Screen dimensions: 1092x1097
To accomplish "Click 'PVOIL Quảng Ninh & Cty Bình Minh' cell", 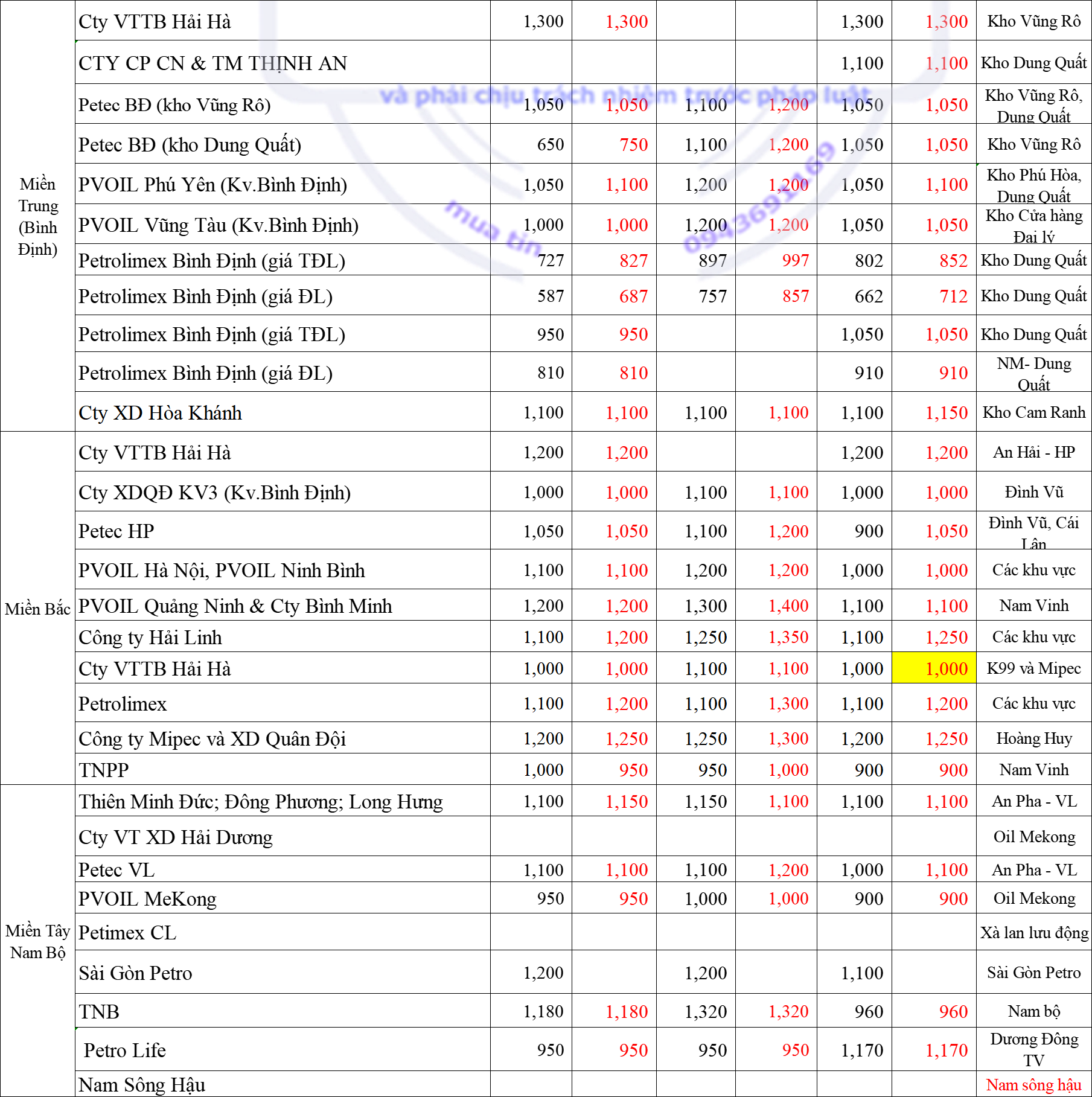I will (283, 606).
